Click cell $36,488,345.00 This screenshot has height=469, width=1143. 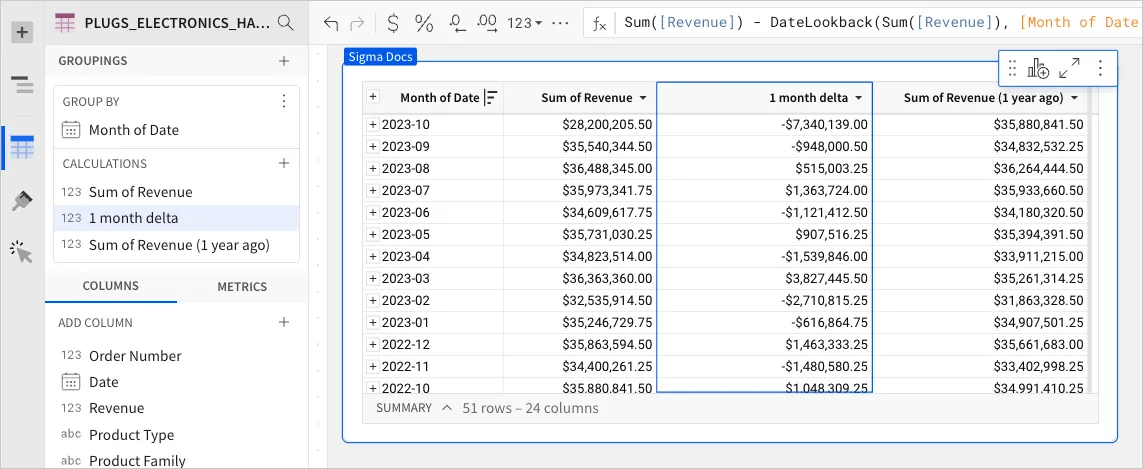(579, 168)
